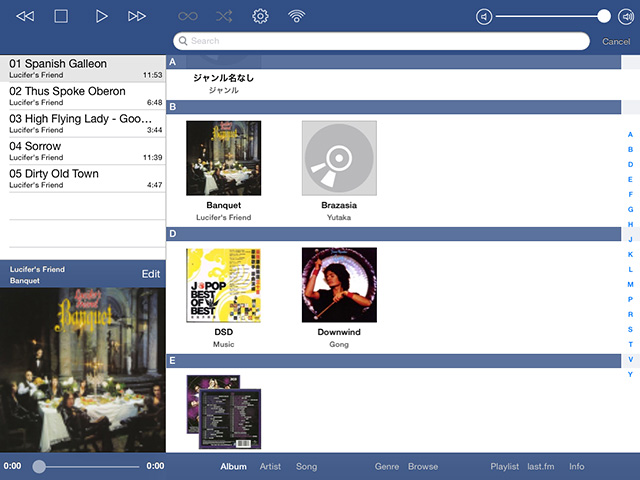
Task: Jump to letter Y in index
Action: click(630, 374)
